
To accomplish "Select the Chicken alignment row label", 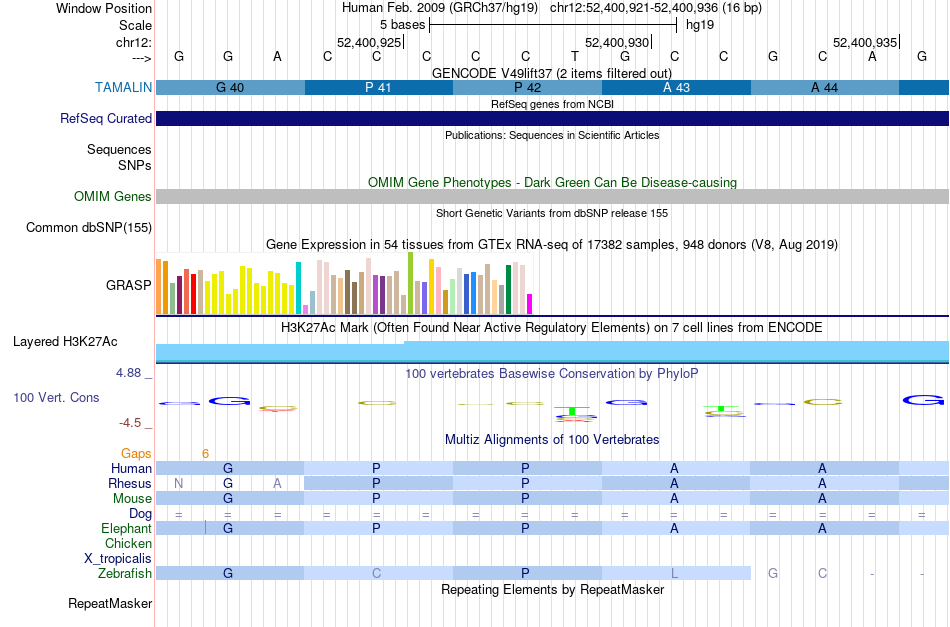I will [x=128, y=543].
